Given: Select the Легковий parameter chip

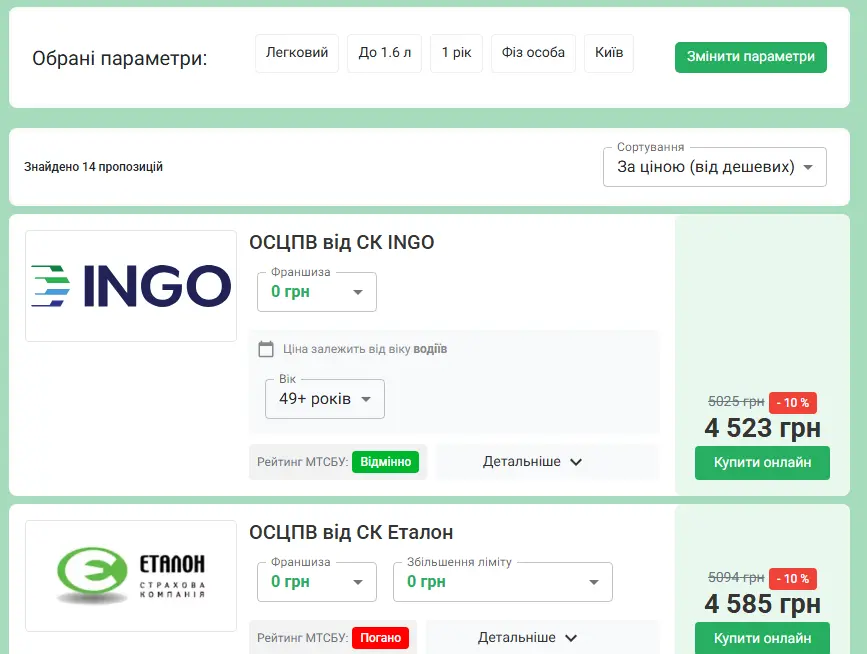Looking at the screenshot, I should coord(297,53).
